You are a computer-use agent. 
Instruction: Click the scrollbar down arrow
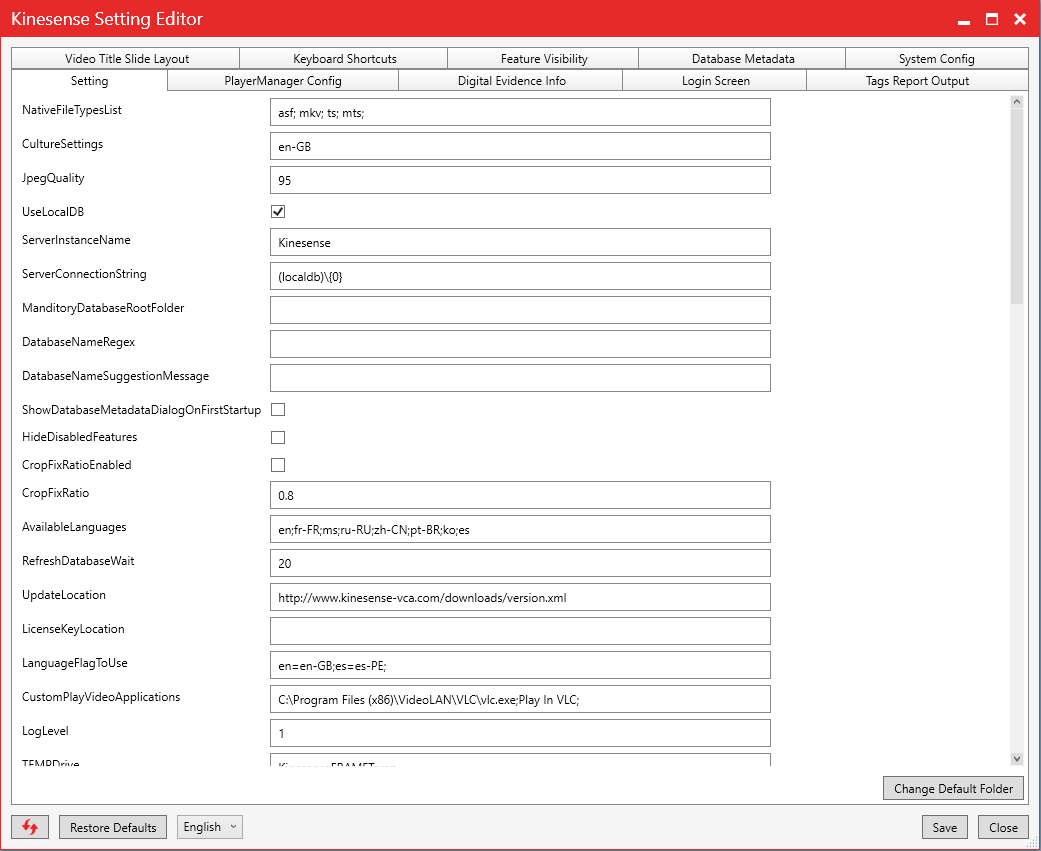click(x=1017, y=760)
